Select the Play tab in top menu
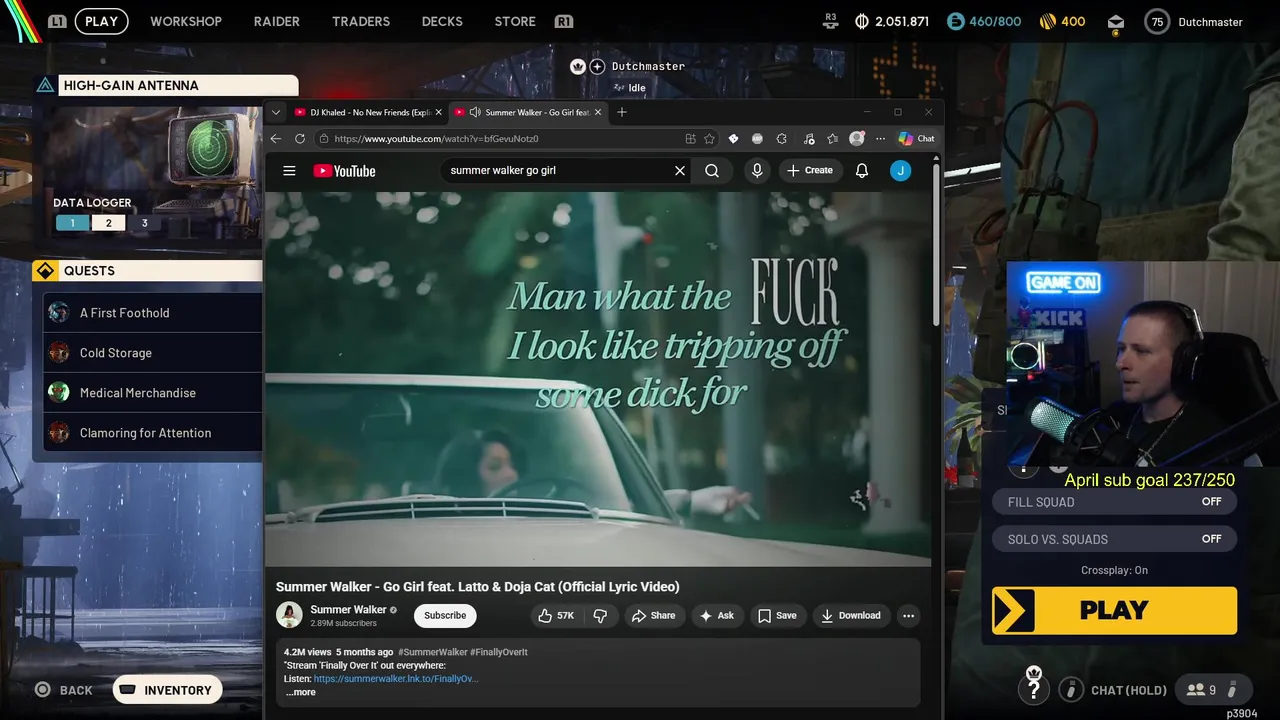 coord(101,21)
